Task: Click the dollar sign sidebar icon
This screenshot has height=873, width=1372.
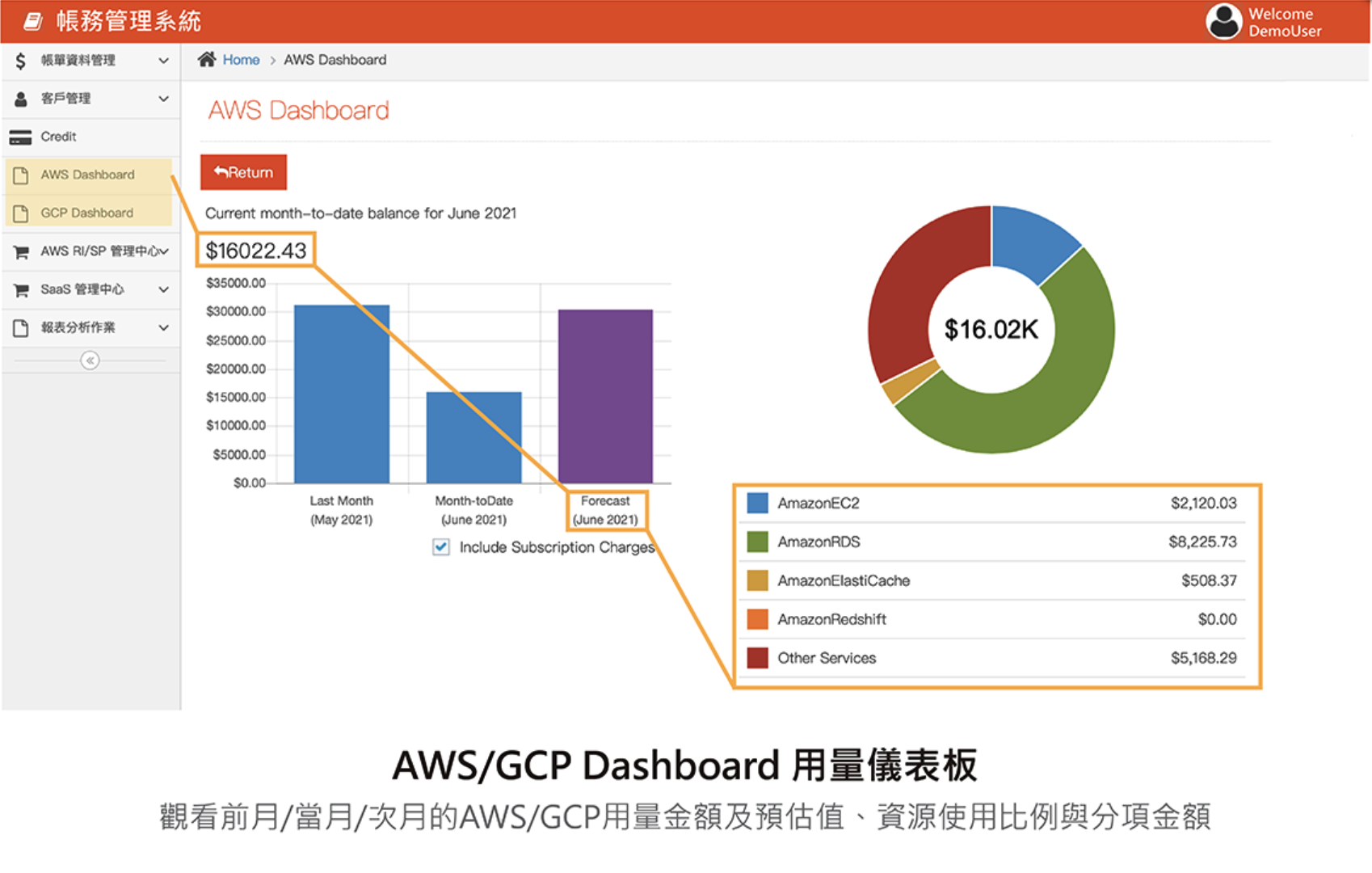Action: click(x=21, y=61)
